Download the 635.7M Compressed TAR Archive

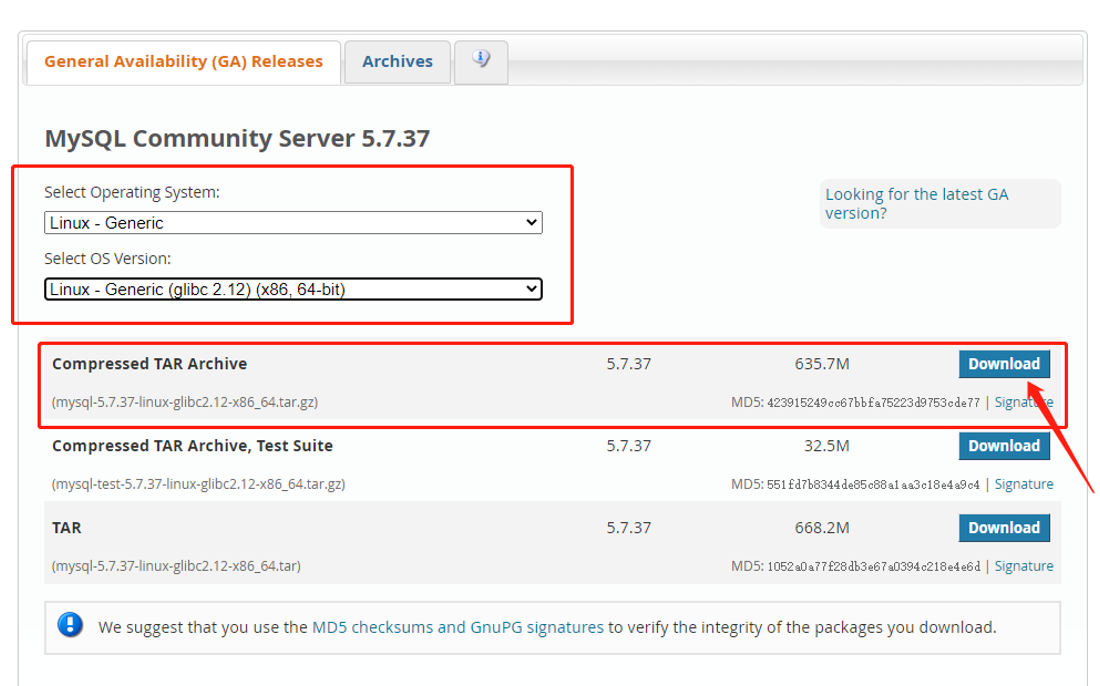pos(1004,364)
